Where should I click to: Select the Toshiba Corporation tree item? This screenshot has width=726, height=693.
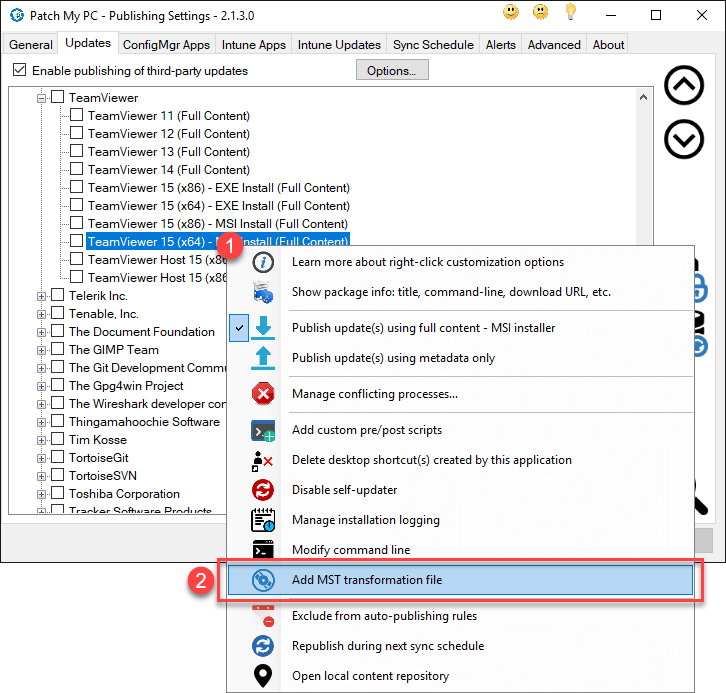tap(124, 494)
